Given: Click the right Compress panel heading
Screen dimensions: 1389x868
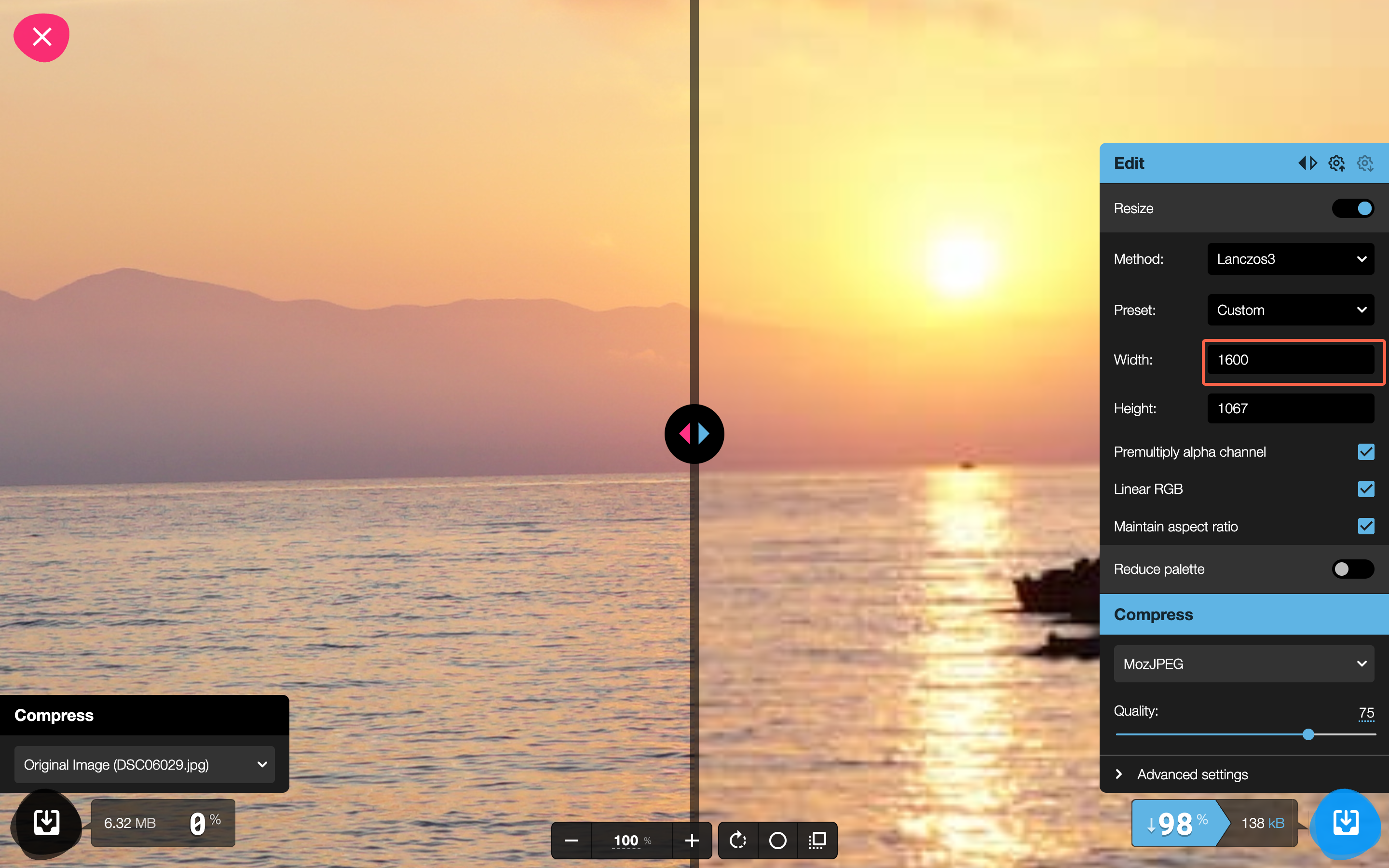Looking at the screenshot, I should [1153, 614].
